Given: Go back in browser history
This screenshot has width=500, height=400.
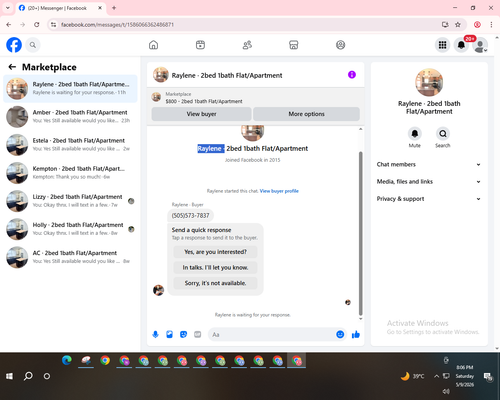Looking at the screenshot, I should click(9, 24).
